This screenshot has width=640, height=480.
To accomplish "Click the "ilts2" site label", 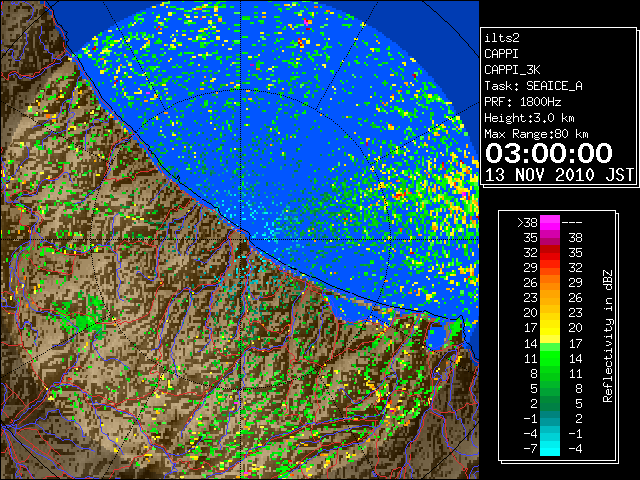I will (502, 38).
